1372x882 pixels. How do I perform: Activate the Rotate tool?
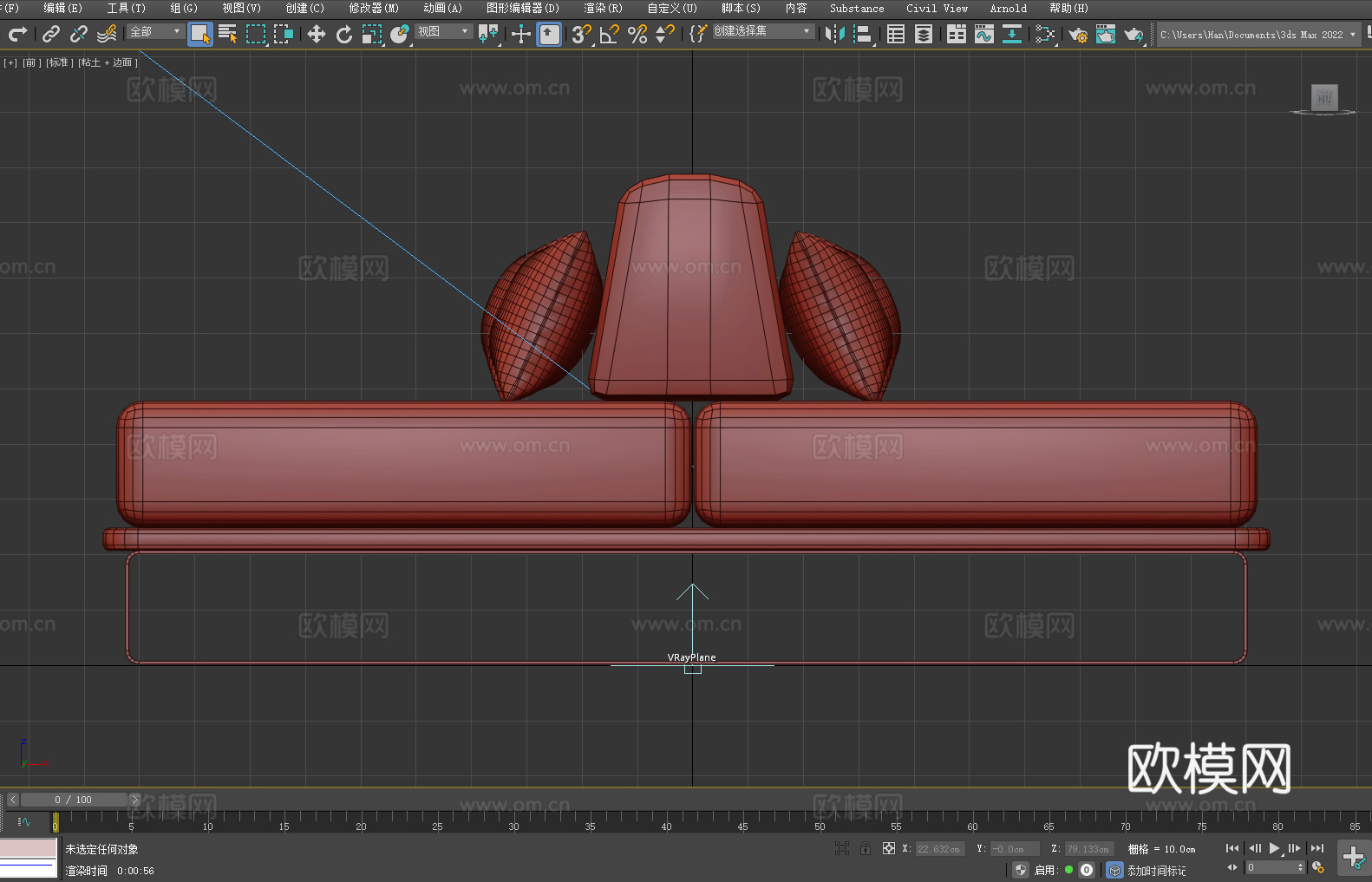tap(344, 35)
